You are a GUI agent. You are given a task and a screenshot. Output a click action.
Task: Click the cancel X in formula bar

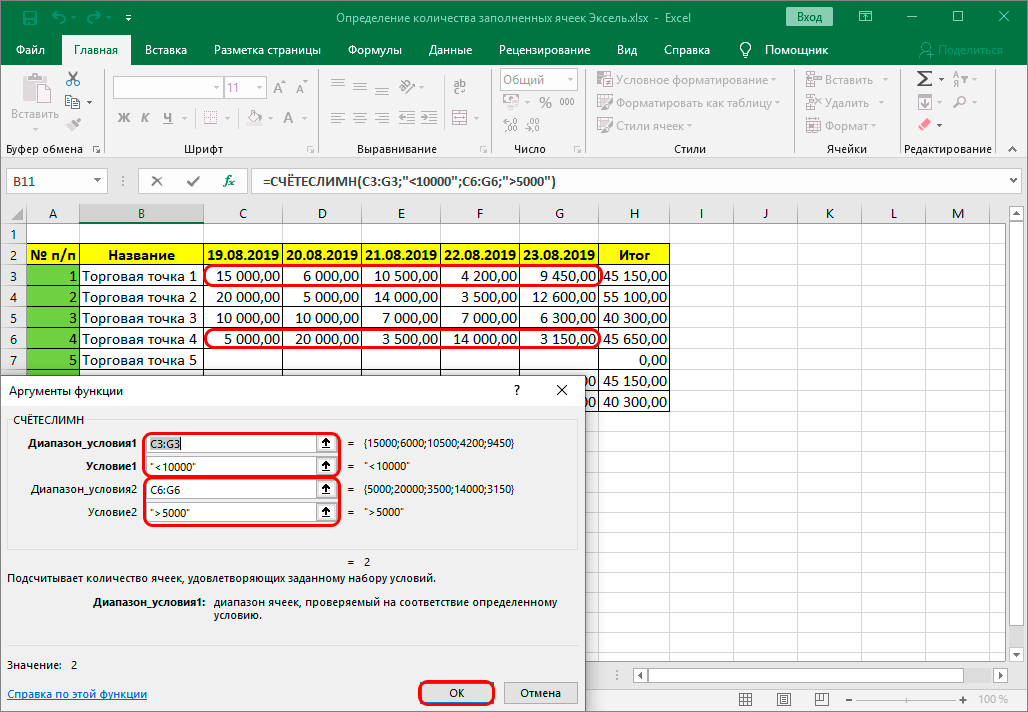point(157,181)
